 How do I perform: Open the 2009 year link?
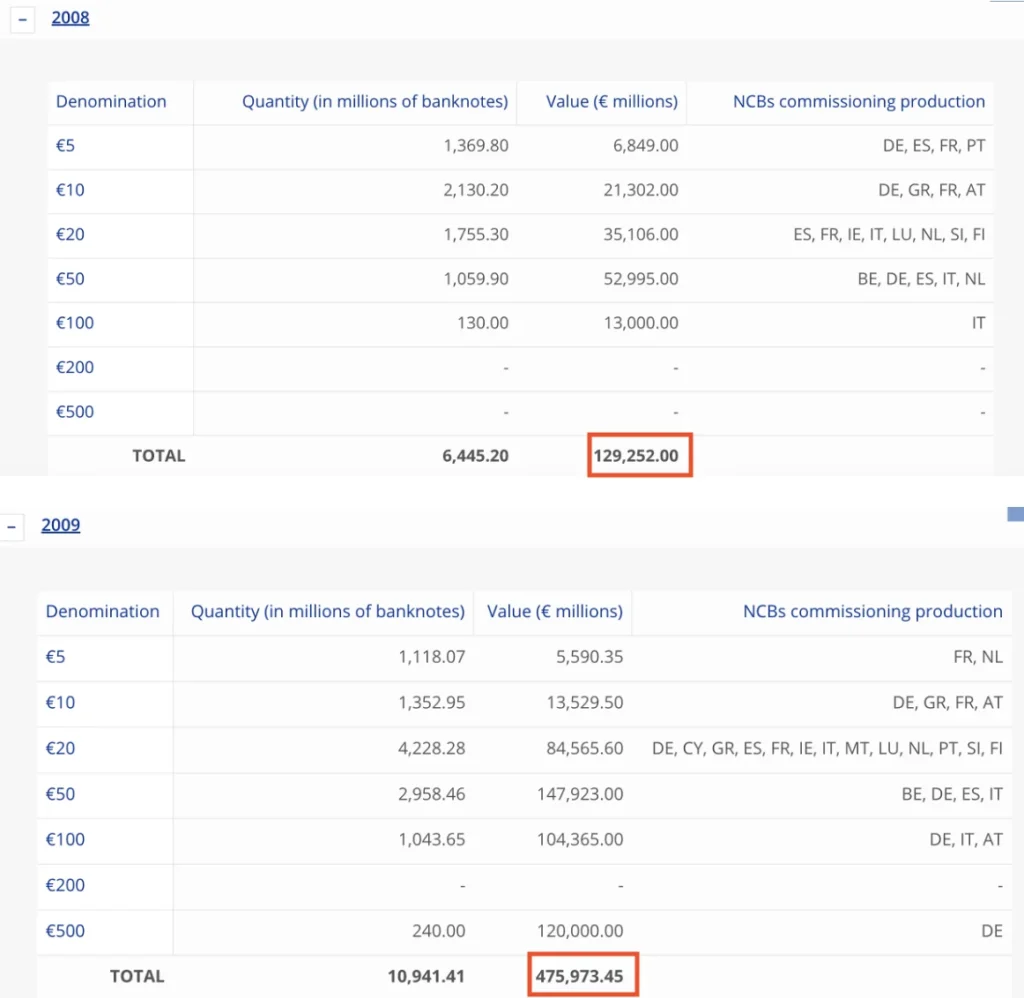click(61, 525)
